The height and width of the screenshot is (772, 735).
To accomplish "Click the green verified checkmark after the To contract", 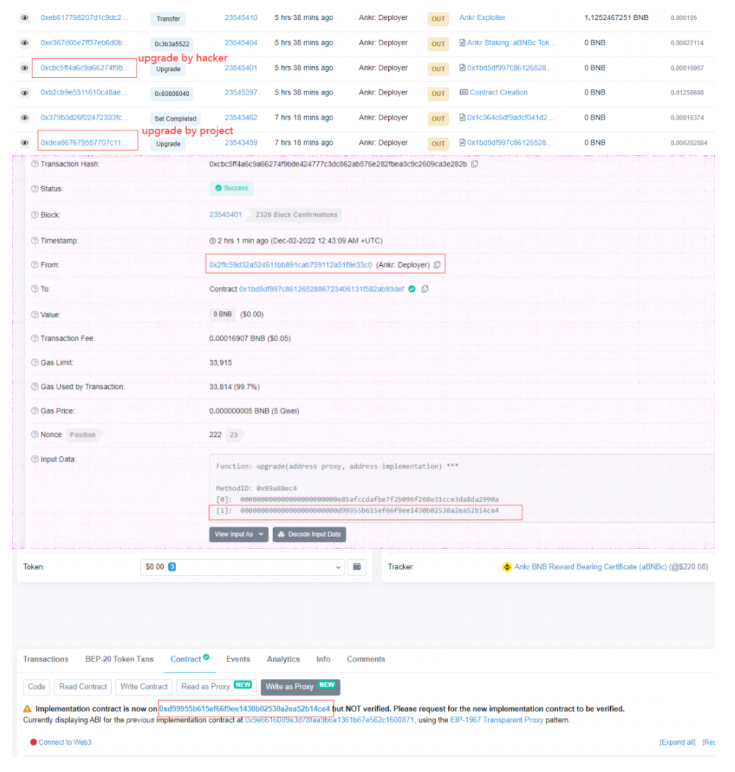I will point(412,289).
